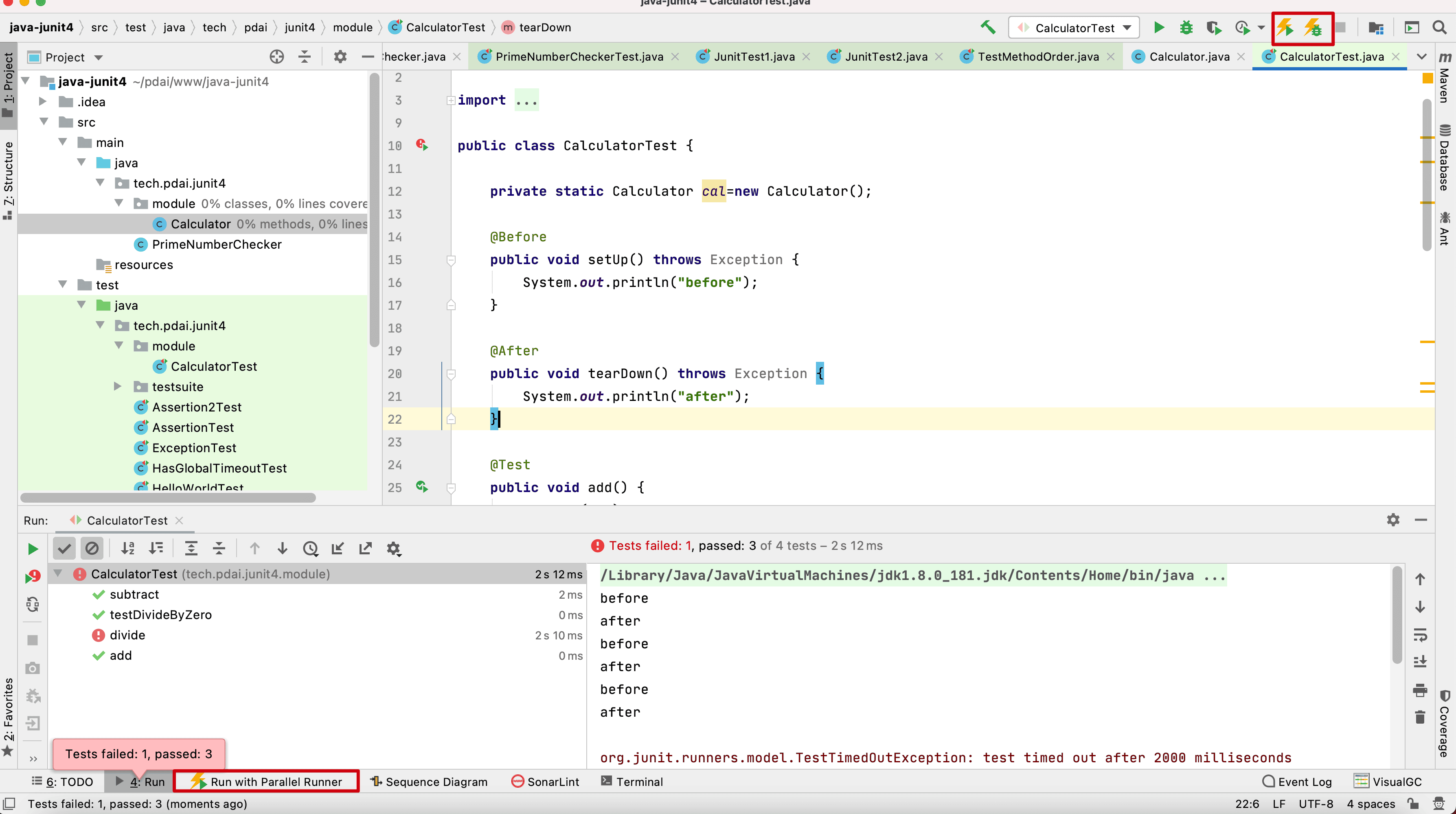Toggle show ignored tests button
The height and width of the screenshot is (814, 1456).
tap(92, 548)
